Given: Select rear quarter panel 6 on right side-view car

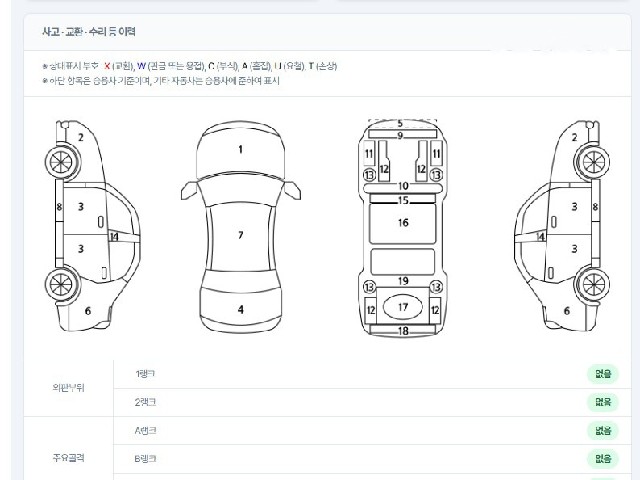Looking at the screenshot, I should click(x=567, y=311).
